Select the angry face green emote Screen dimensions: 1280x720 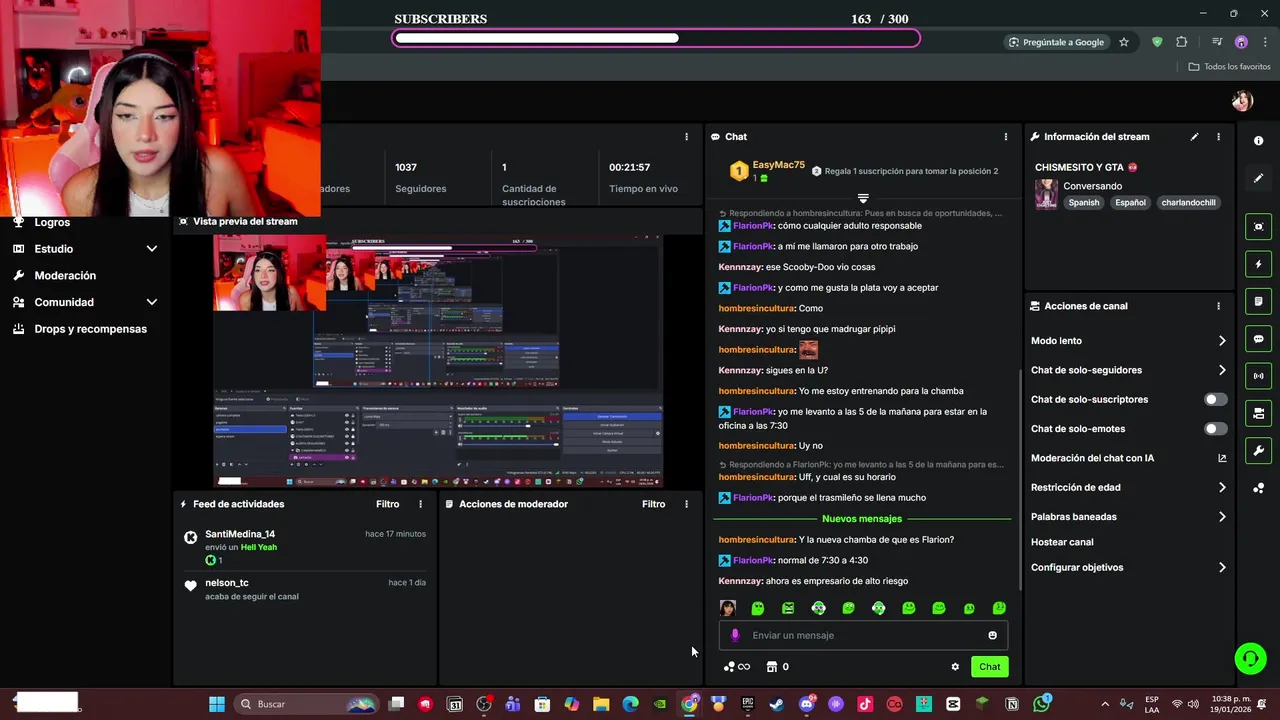(x=788, y=608)
